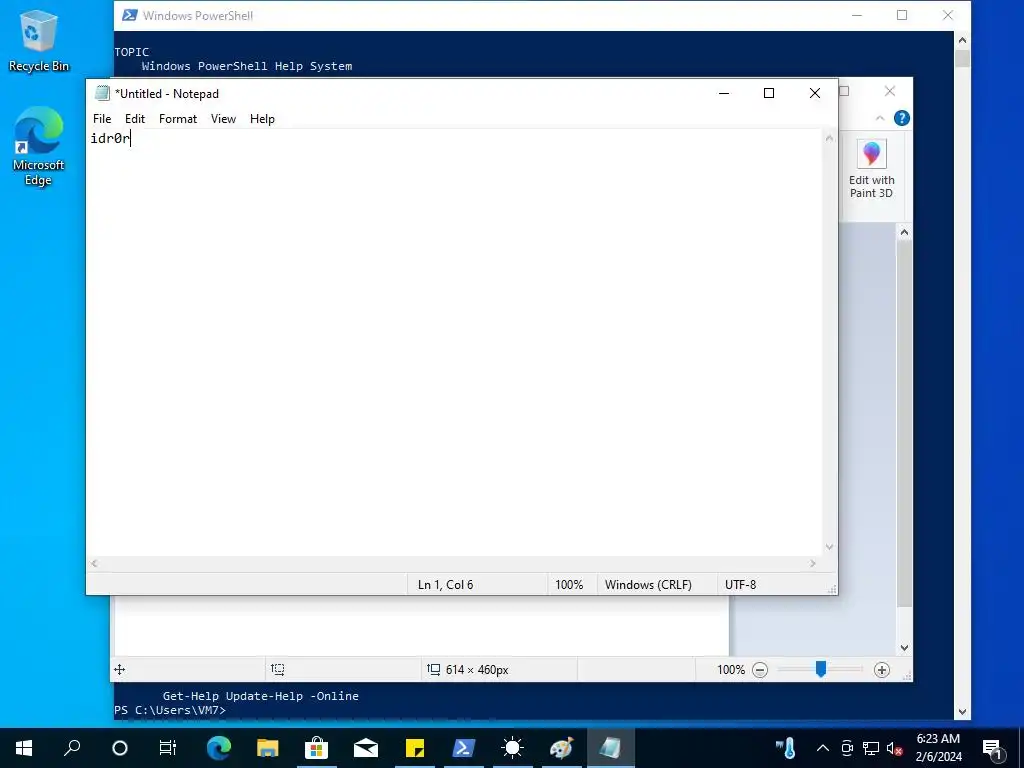The image size is (1024, 768).
Task: Close the Windows PowerShell window
Action: (x=948, y=15)
